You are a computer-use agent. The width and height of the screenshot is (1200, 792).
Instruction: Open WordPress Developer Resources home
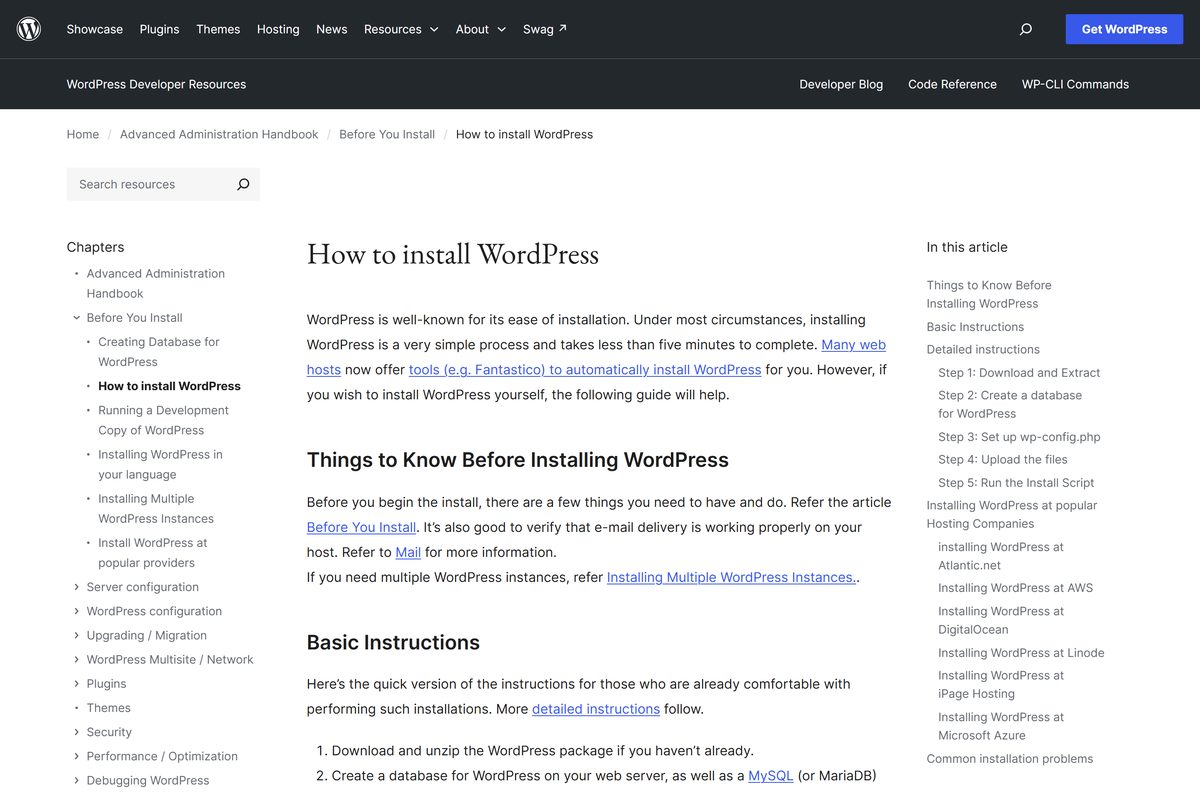(156, 84)
